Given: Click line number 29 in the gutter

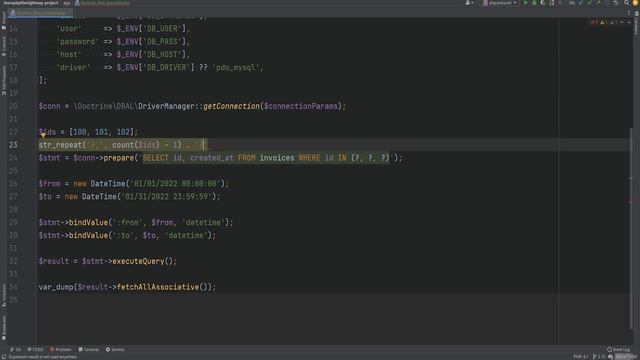Looking at the screenshot, I should click(13, 222).
